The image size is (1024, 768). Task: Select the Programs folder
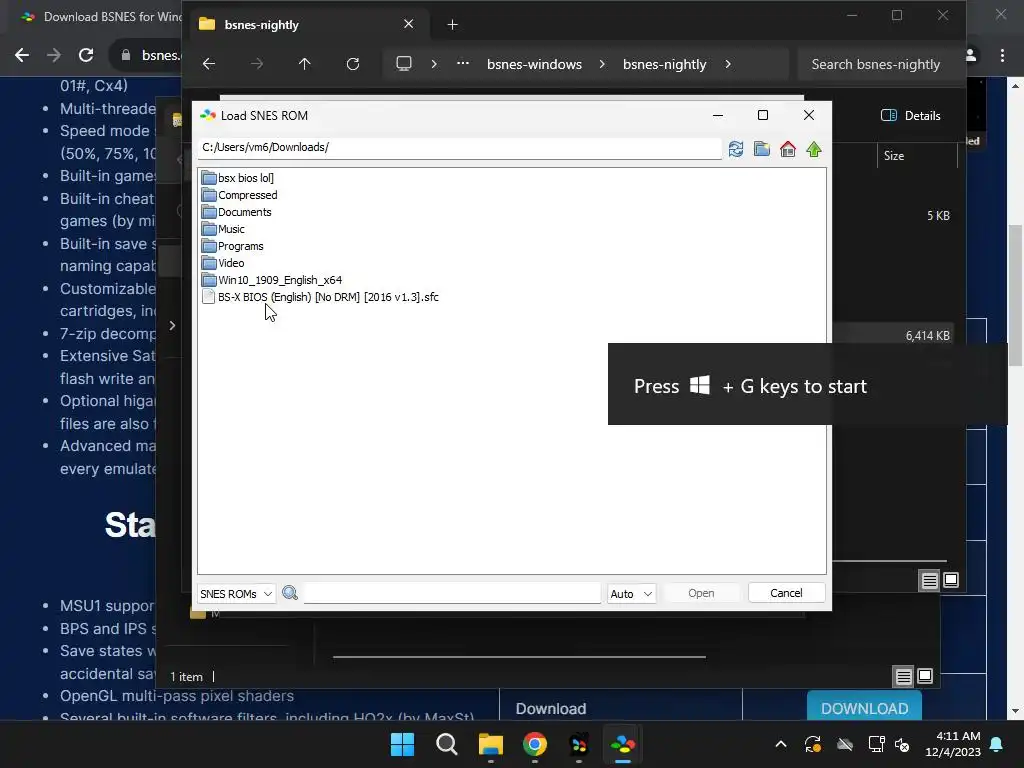pos(232,246)
